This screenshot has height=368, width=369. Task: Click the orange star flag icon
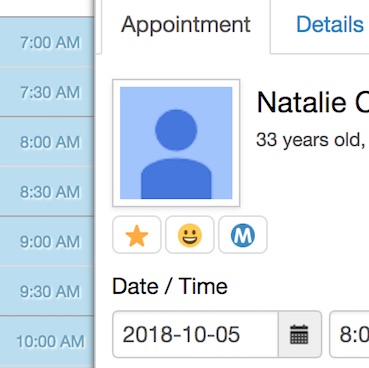point(137,235)
